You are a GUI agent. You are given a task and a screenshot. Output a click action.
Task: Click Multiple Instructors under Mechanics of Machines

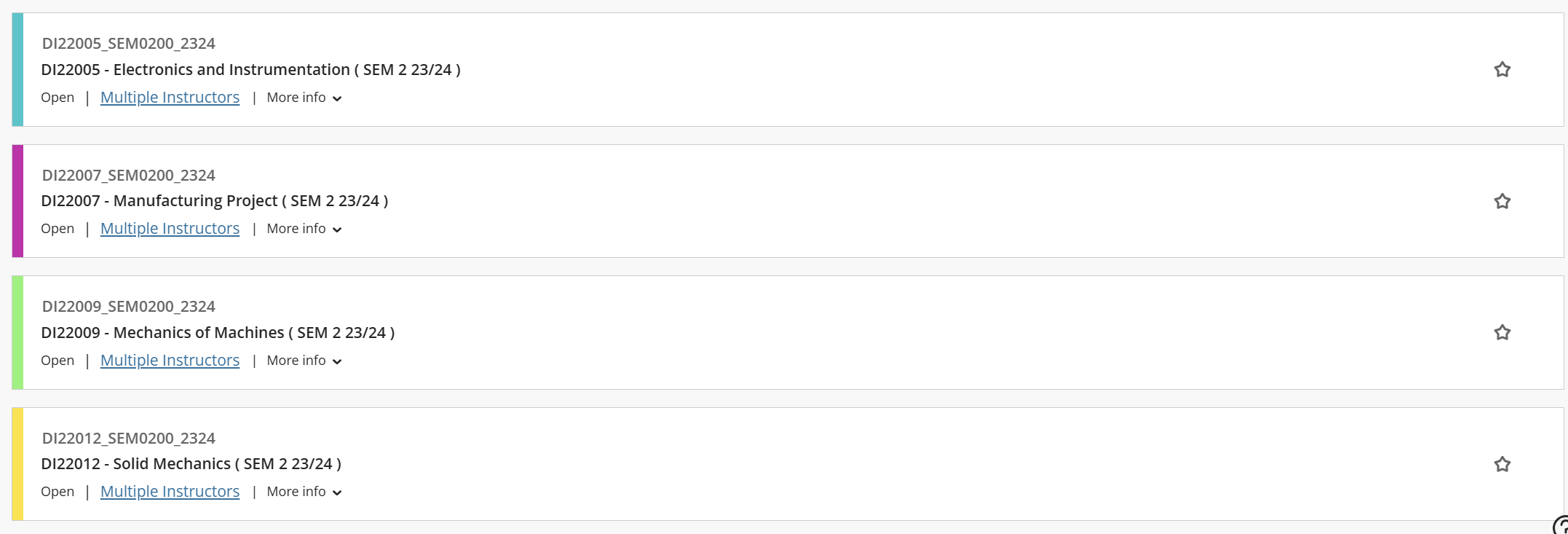coord(170,361)
